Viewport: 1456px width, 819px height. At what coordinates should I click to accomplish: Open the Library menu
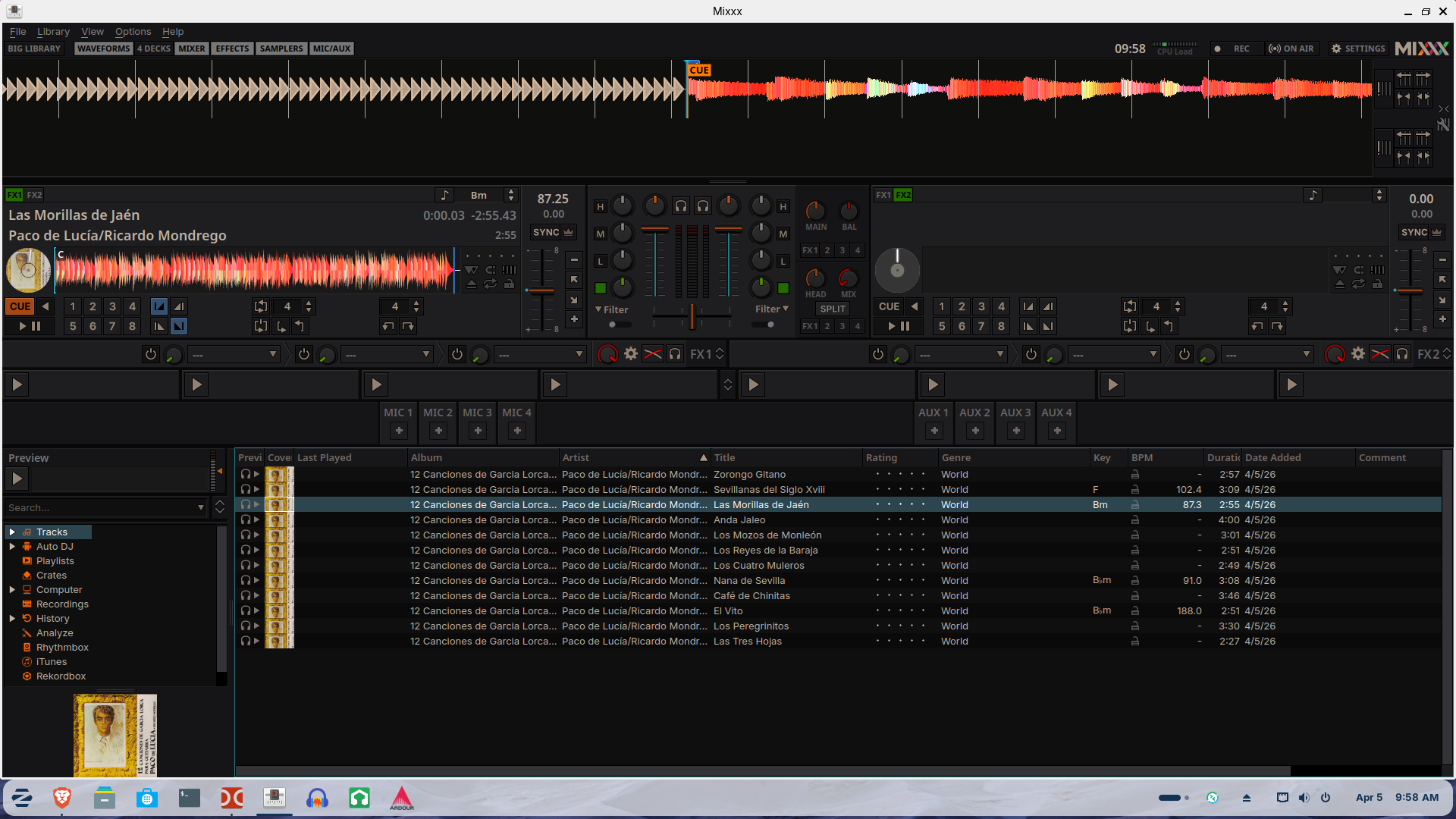53,32
